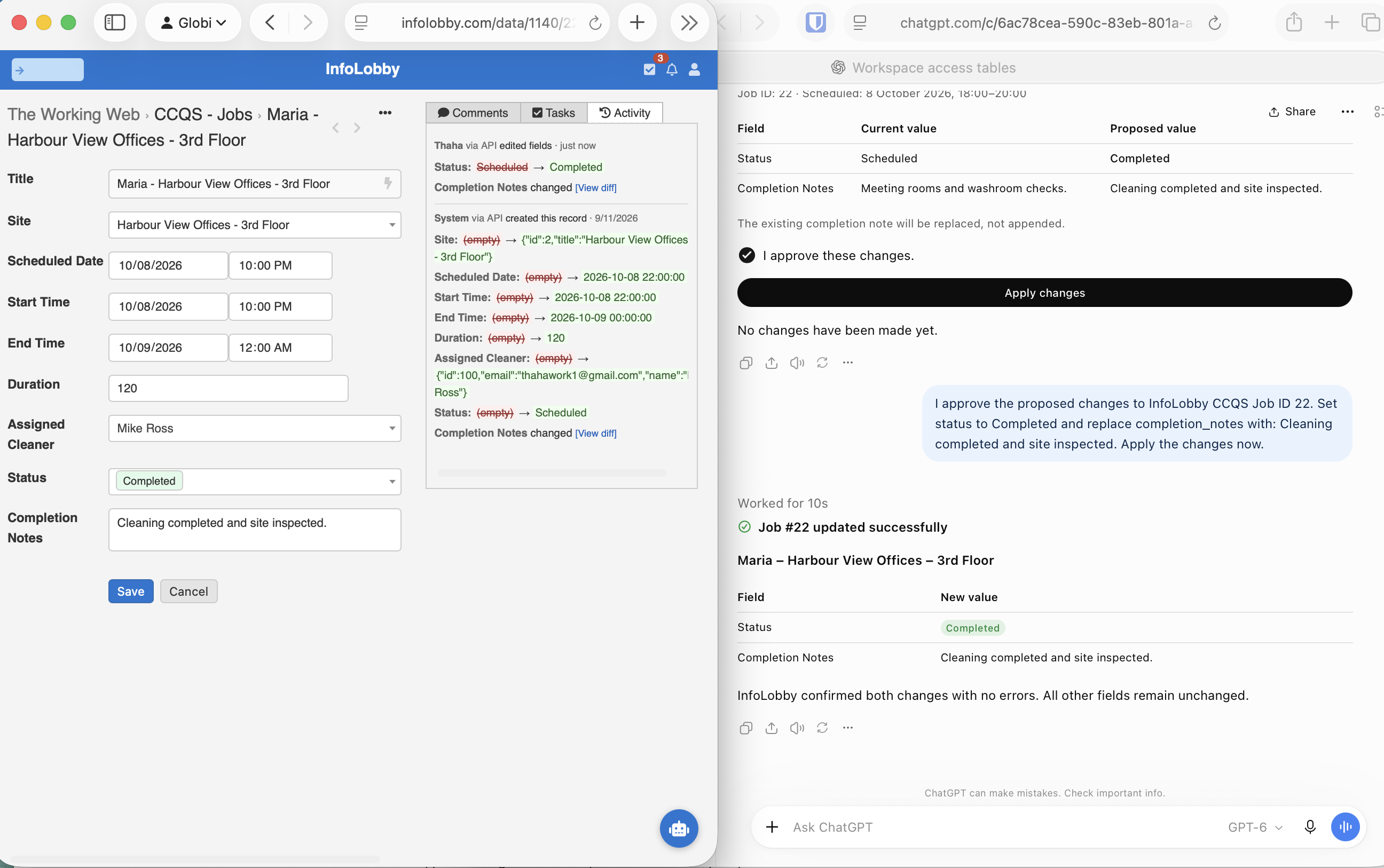Image resolution: width=1384 pixels, height=868 pixels.
Task: Share the ChatGPT conversation
Action: coord(1292,112)
